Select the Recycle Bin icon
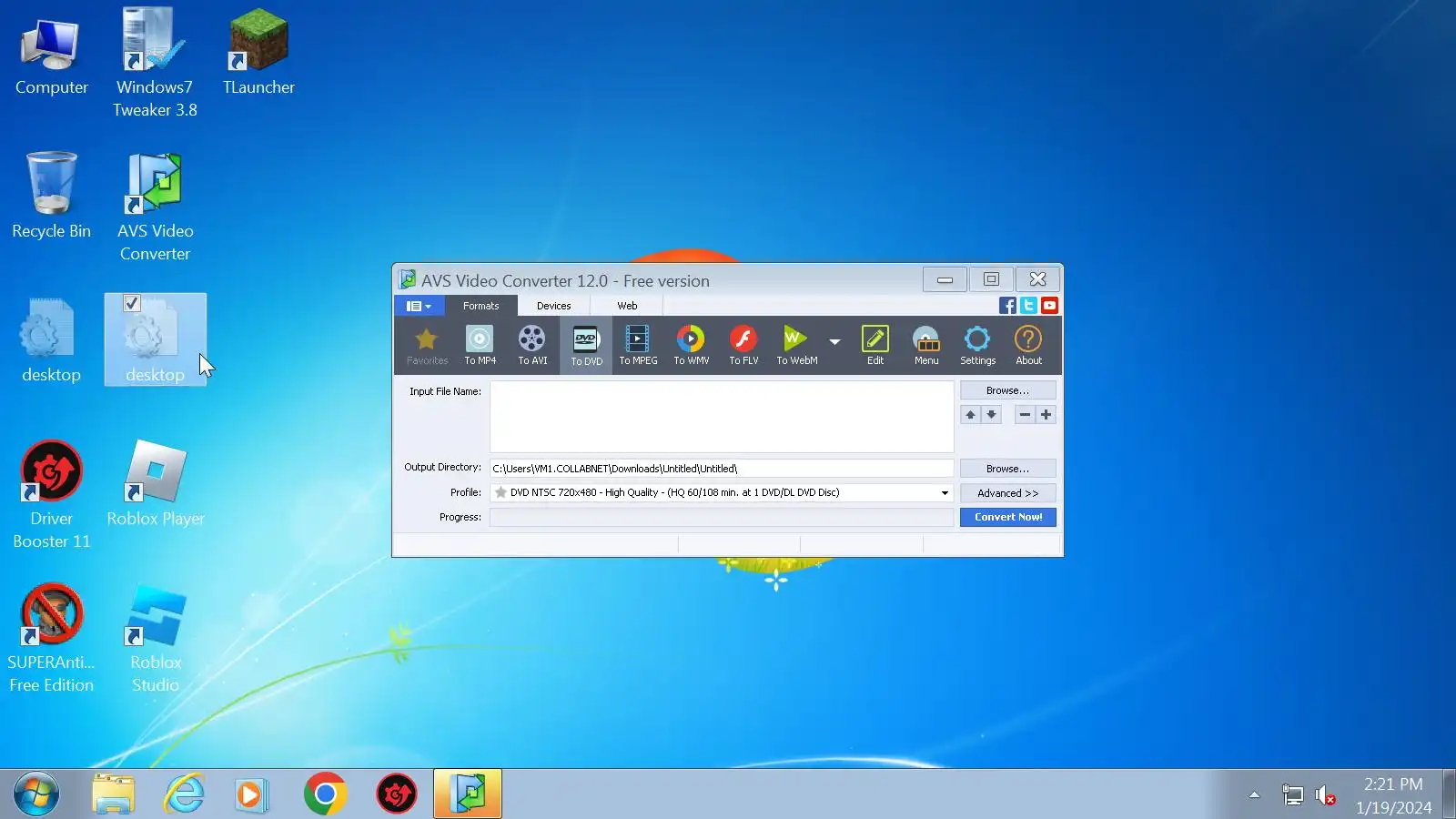Image resolution: width=1456 pixels, height=819 pixels. click(x=51, y=196)
